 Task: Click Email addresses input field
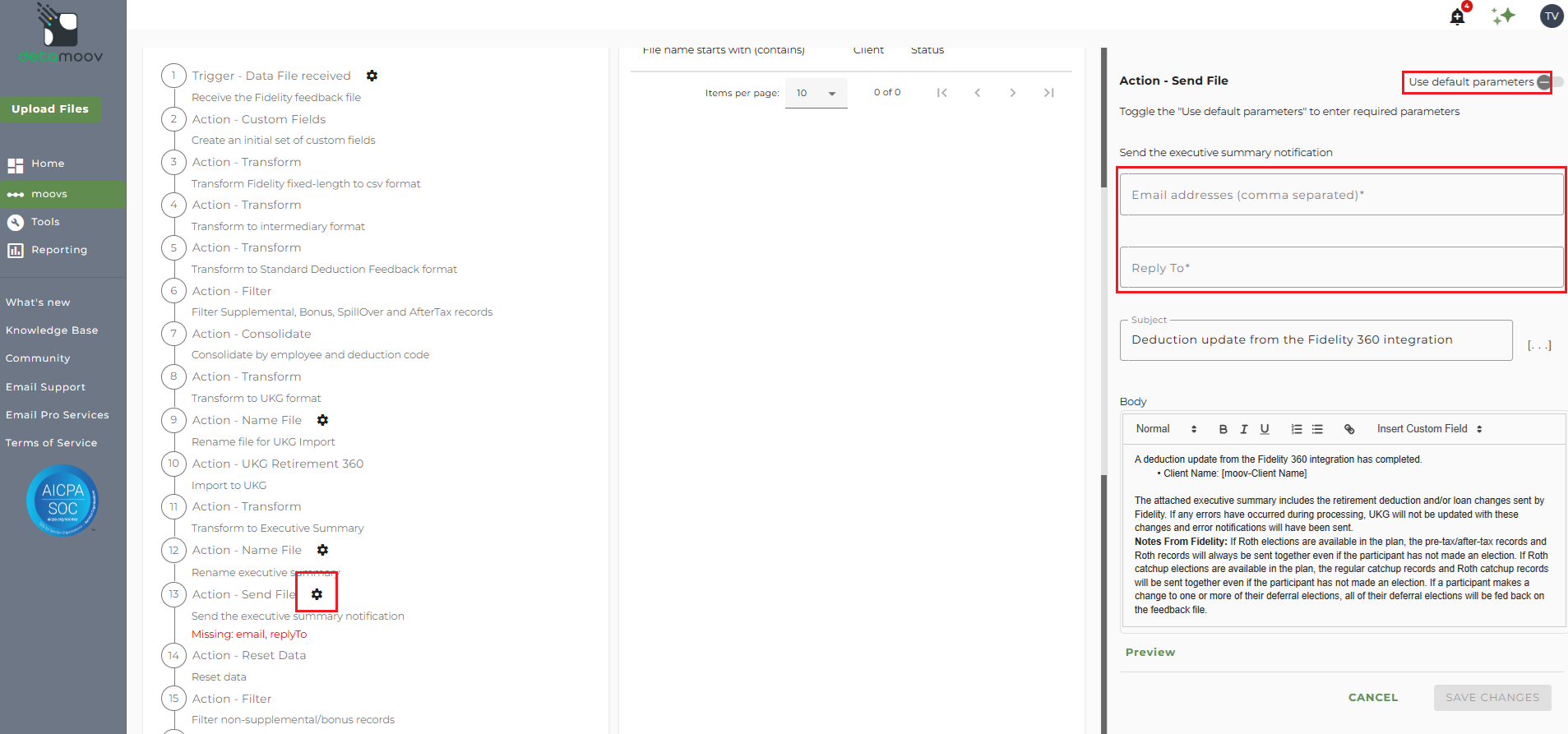coord(1341,195)
